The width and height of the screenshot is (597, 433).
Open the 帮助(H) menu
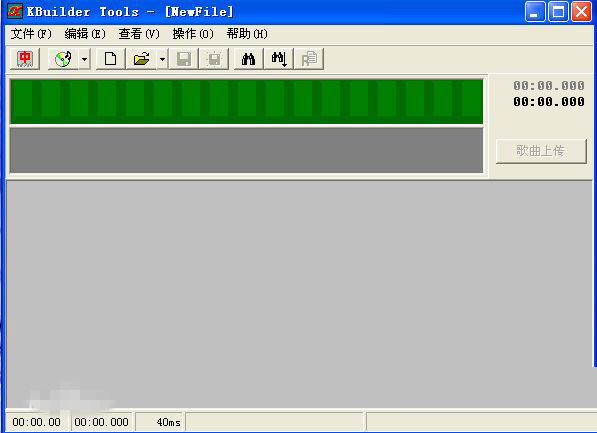click(247, 34)
